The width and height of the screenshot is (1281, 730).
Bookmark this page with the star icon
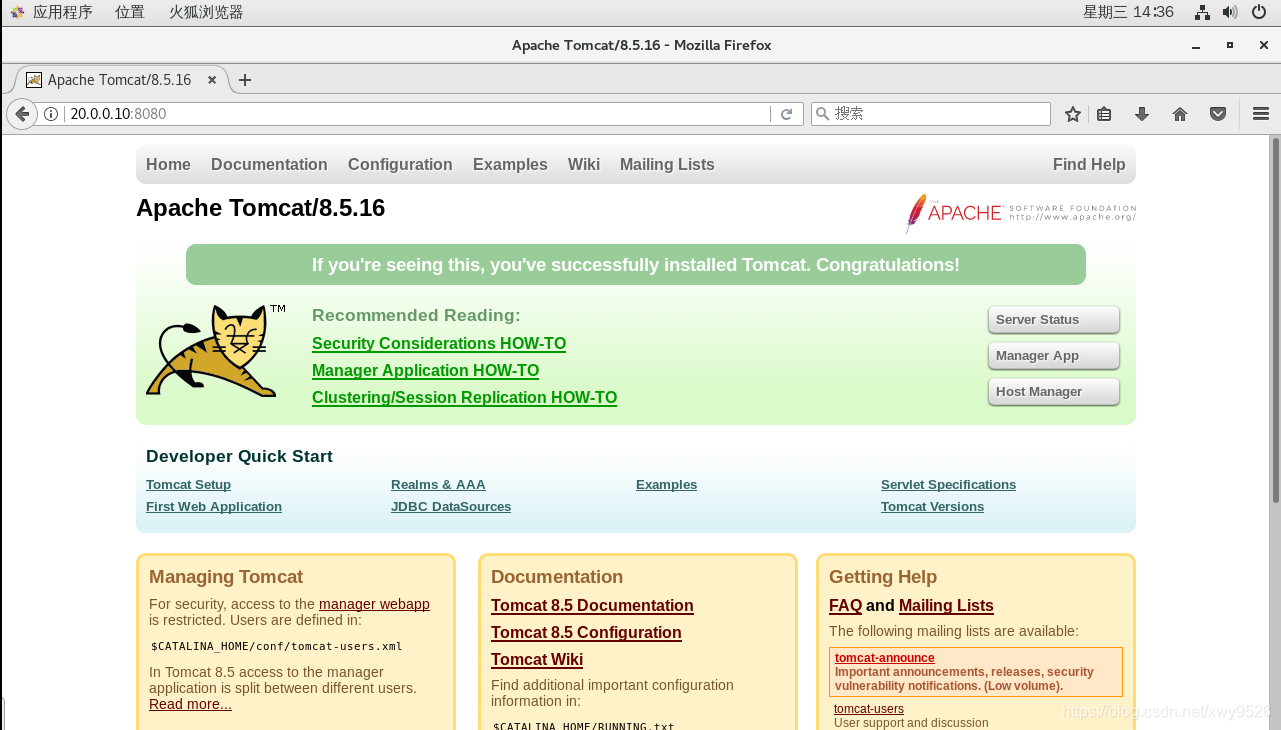tap(1073, 114)
